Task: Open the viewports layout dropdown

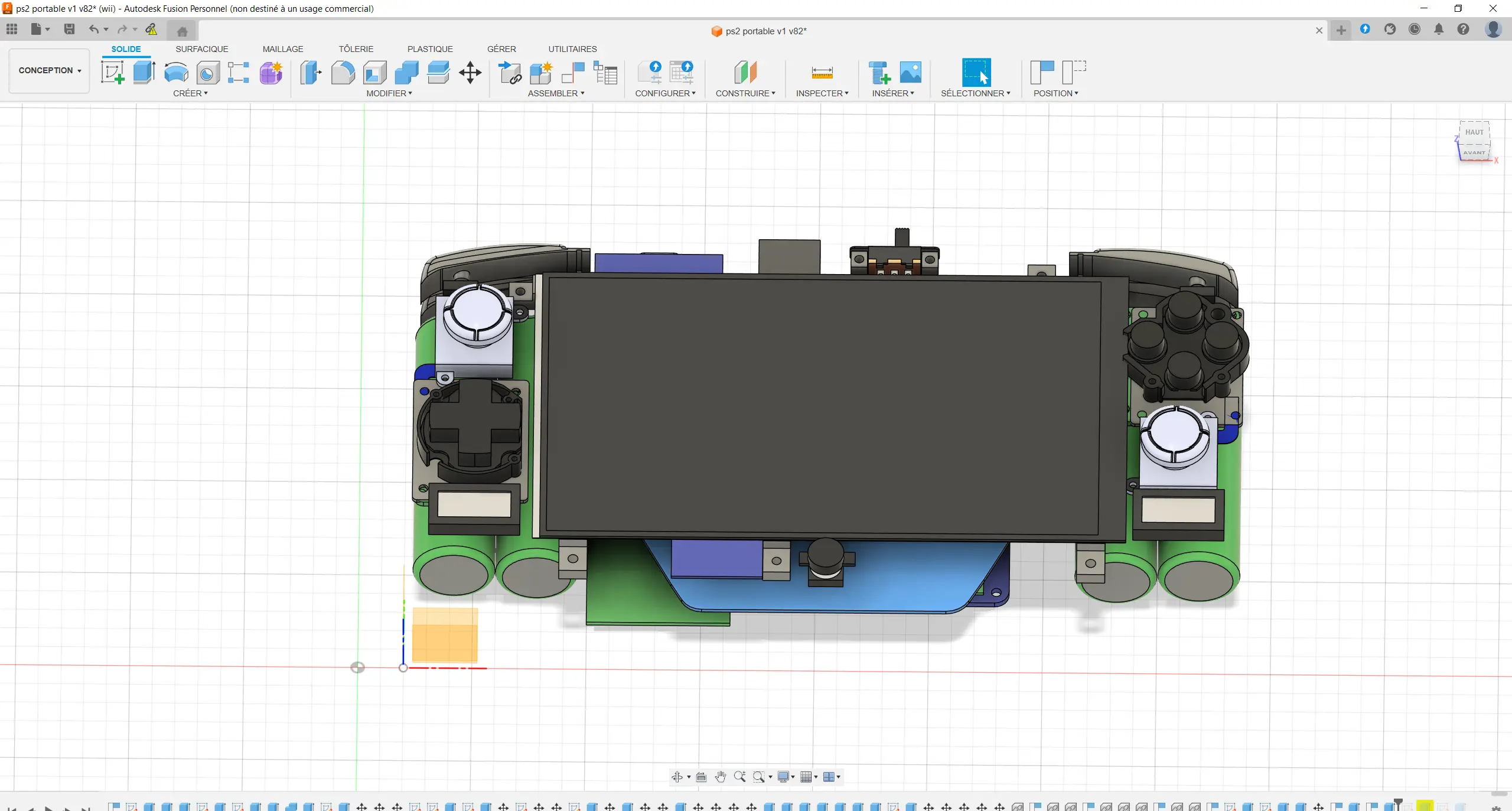Action: click(x=832, y=777)
